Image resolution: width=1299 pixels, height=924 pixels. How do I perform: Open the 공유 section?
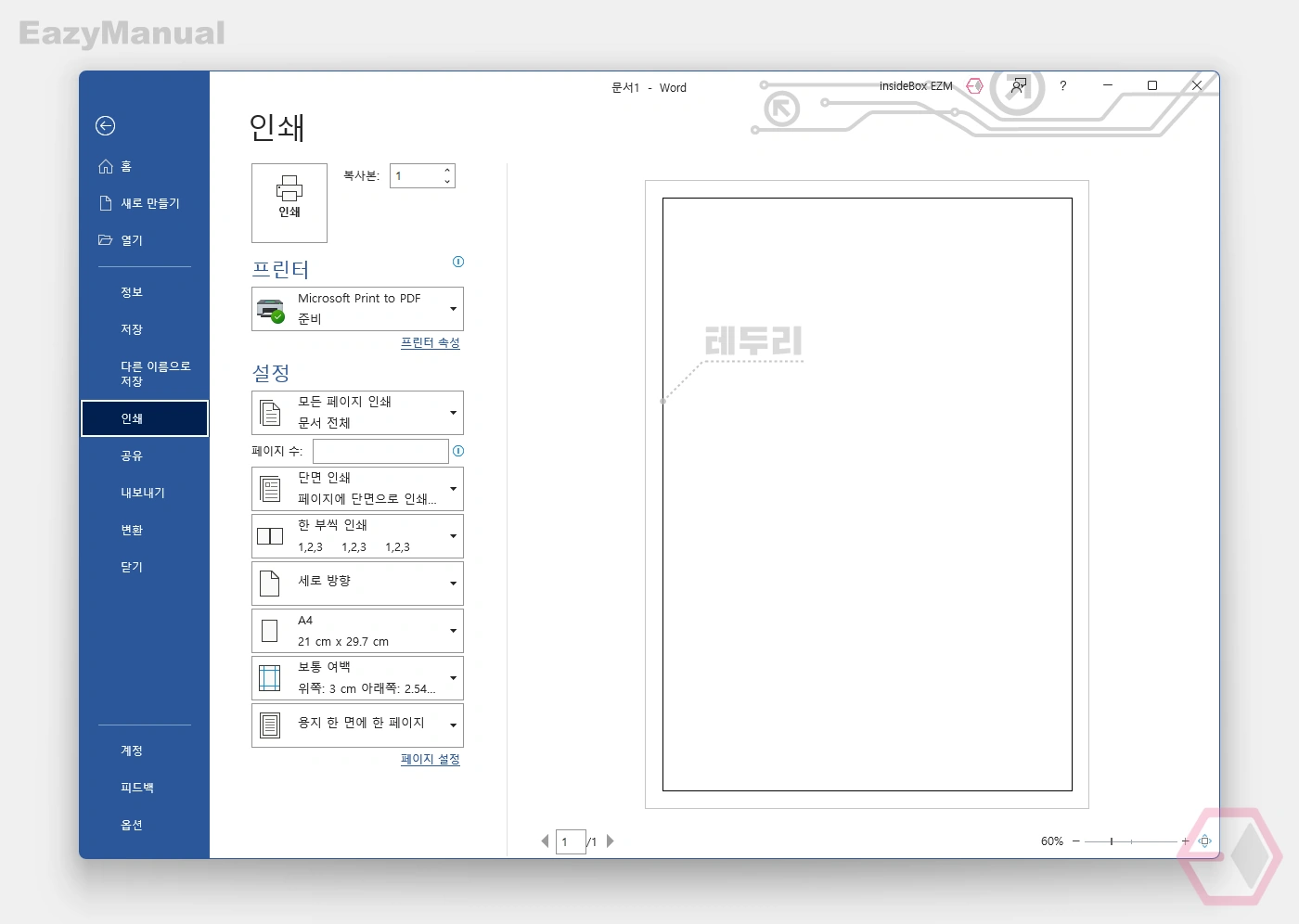tap(144, 456)
